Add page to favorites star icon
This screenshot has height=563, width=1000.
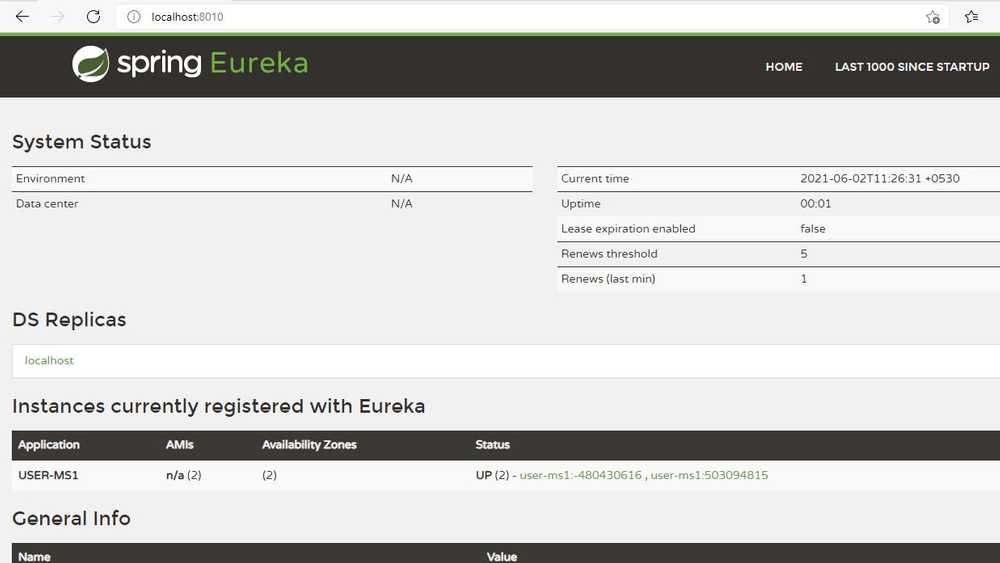(932, 17)
